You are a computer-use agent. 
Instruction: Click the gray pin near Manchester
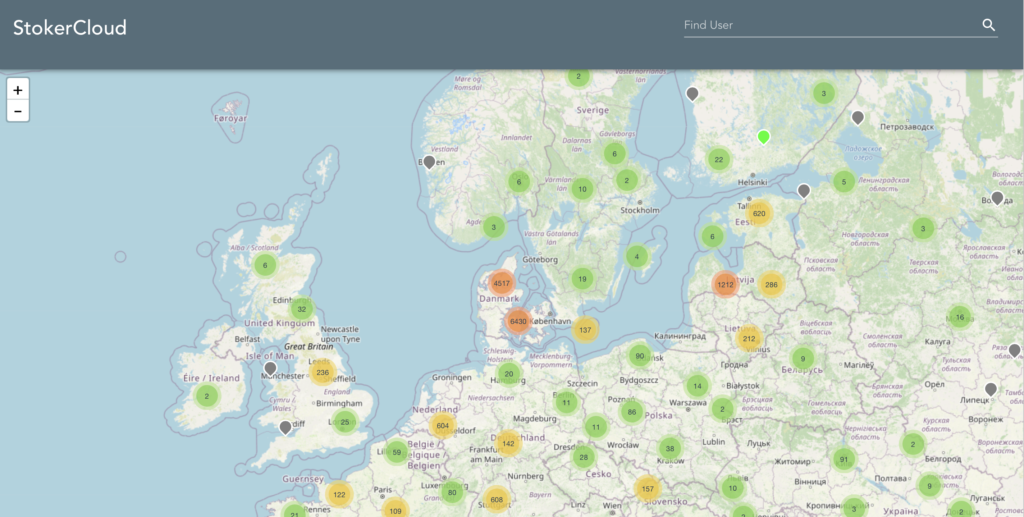270,368
